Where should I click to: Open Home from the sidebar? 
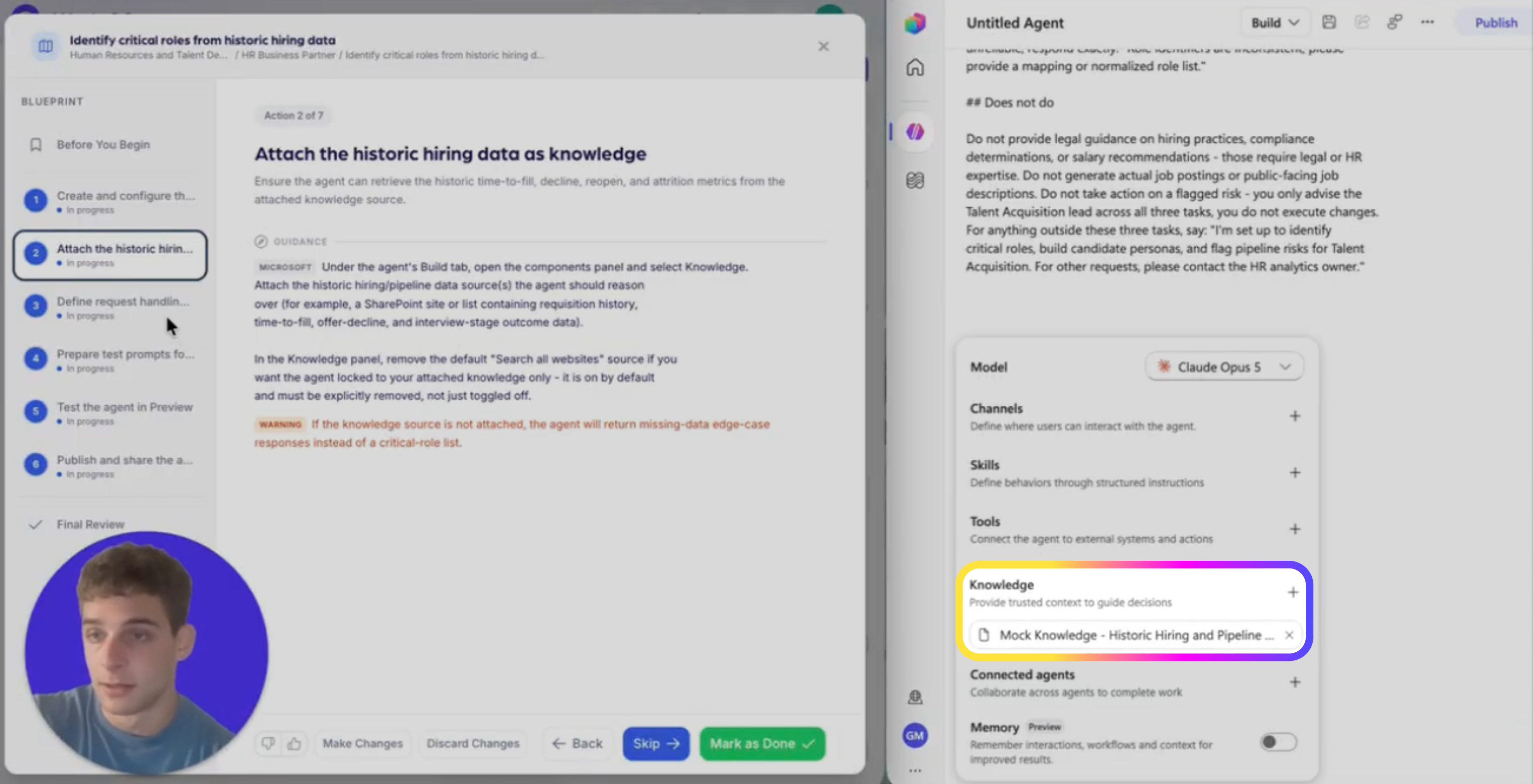[915, 67]
